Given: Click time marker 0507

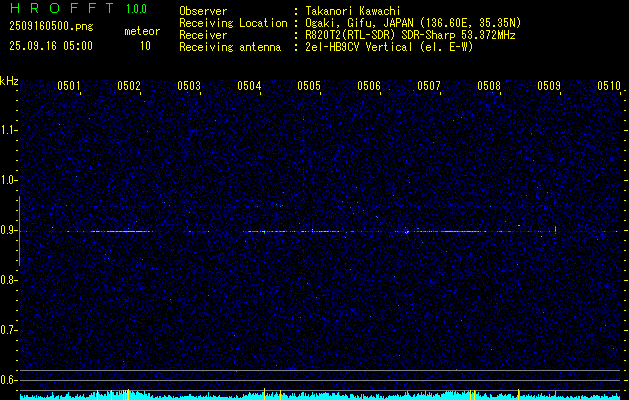Looking at the screenshot, I should (x=429, y=85).
